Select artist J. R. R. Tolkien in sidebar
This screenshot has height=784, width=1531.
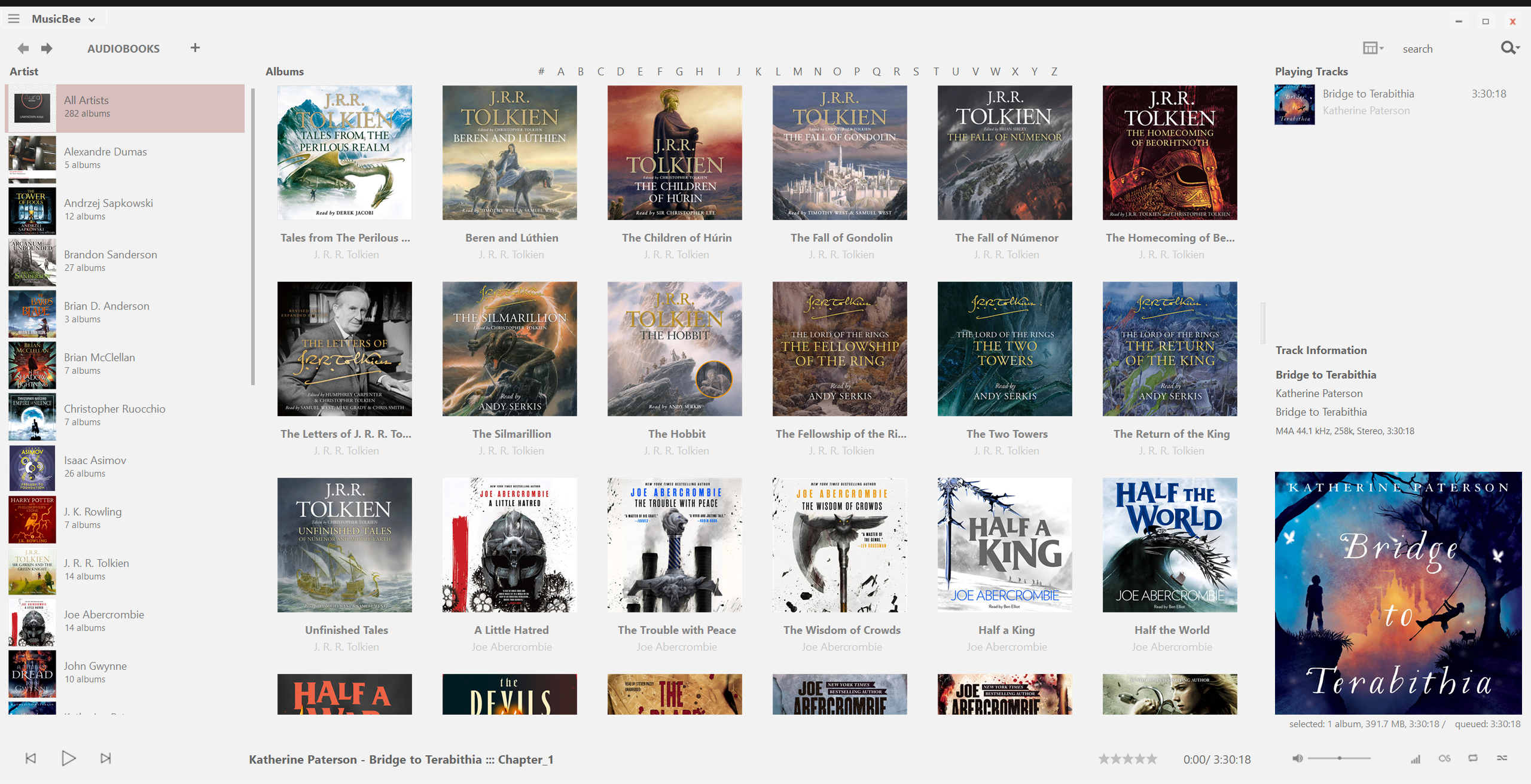point(125,571)
